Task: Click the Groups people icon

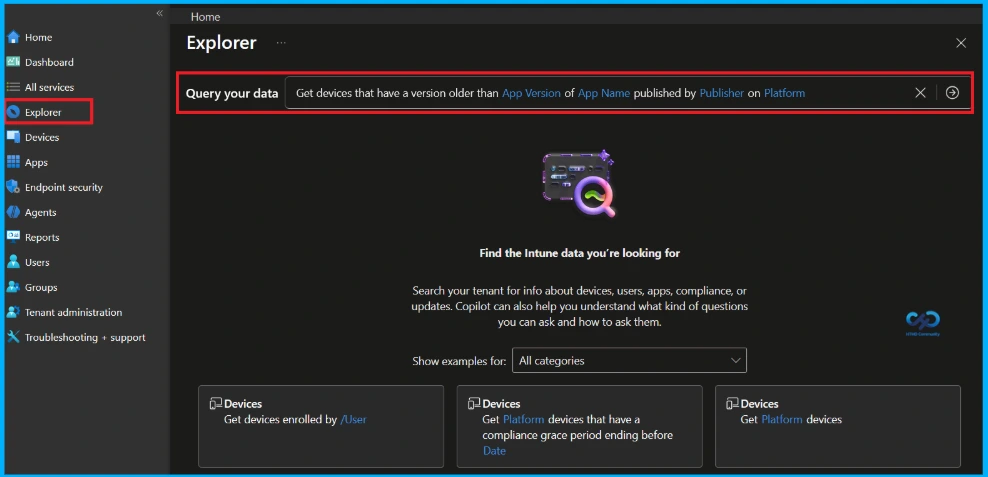Action: click(x=13, y=287)
